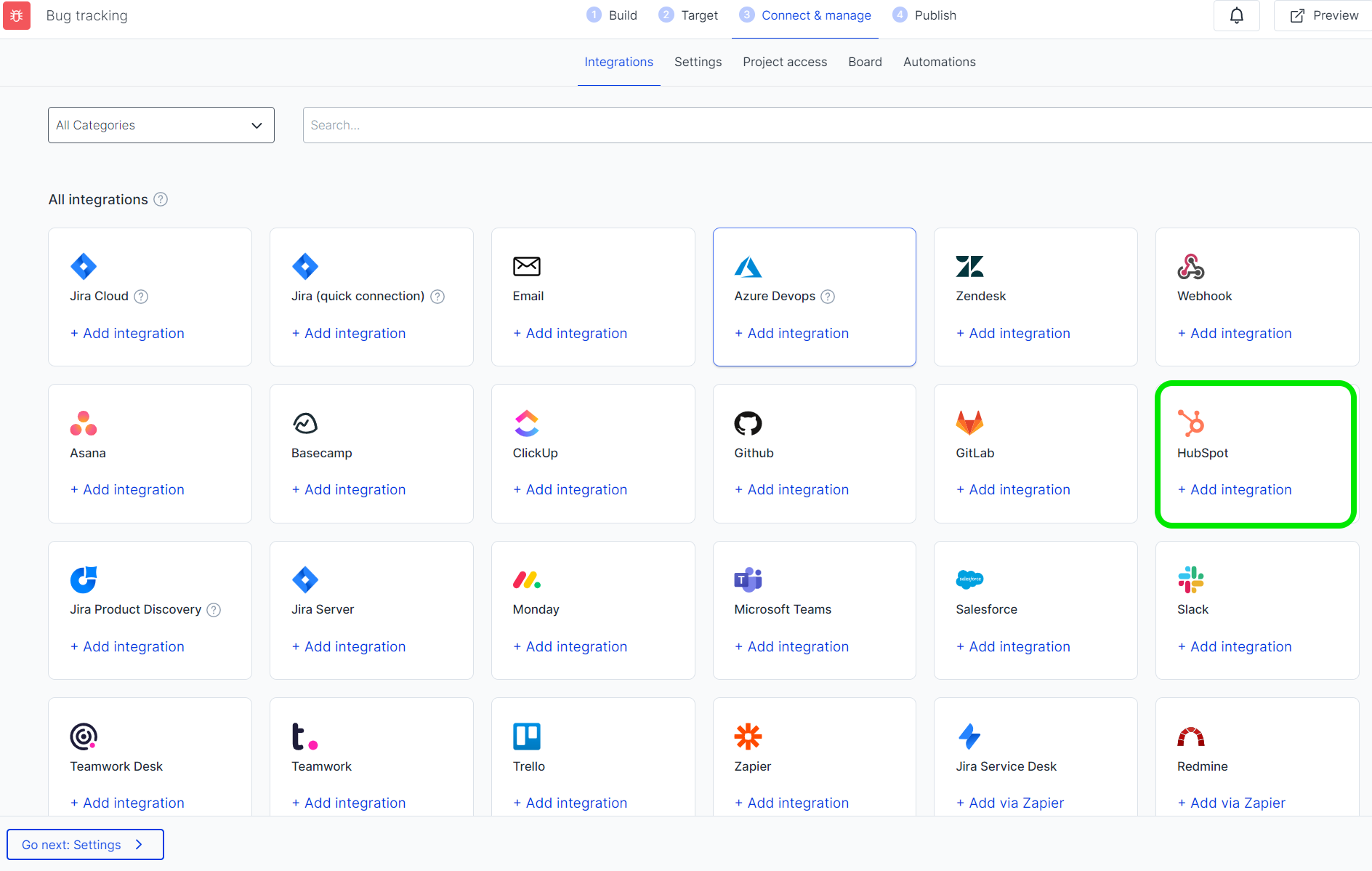Open the Azure Devops help question mark

828,297
